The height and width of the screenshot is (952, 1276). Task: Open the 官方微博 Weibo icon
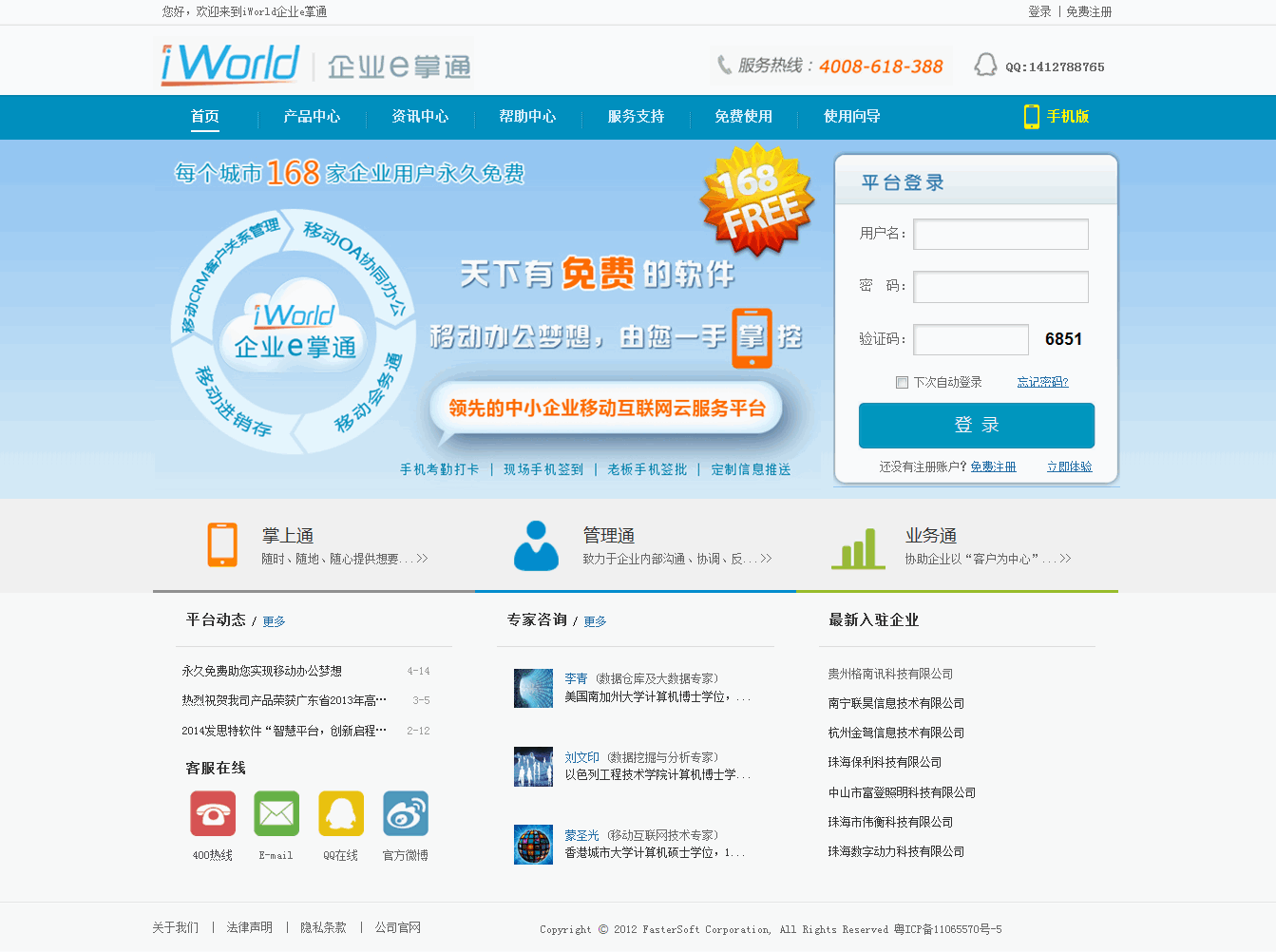coord(406,813)
